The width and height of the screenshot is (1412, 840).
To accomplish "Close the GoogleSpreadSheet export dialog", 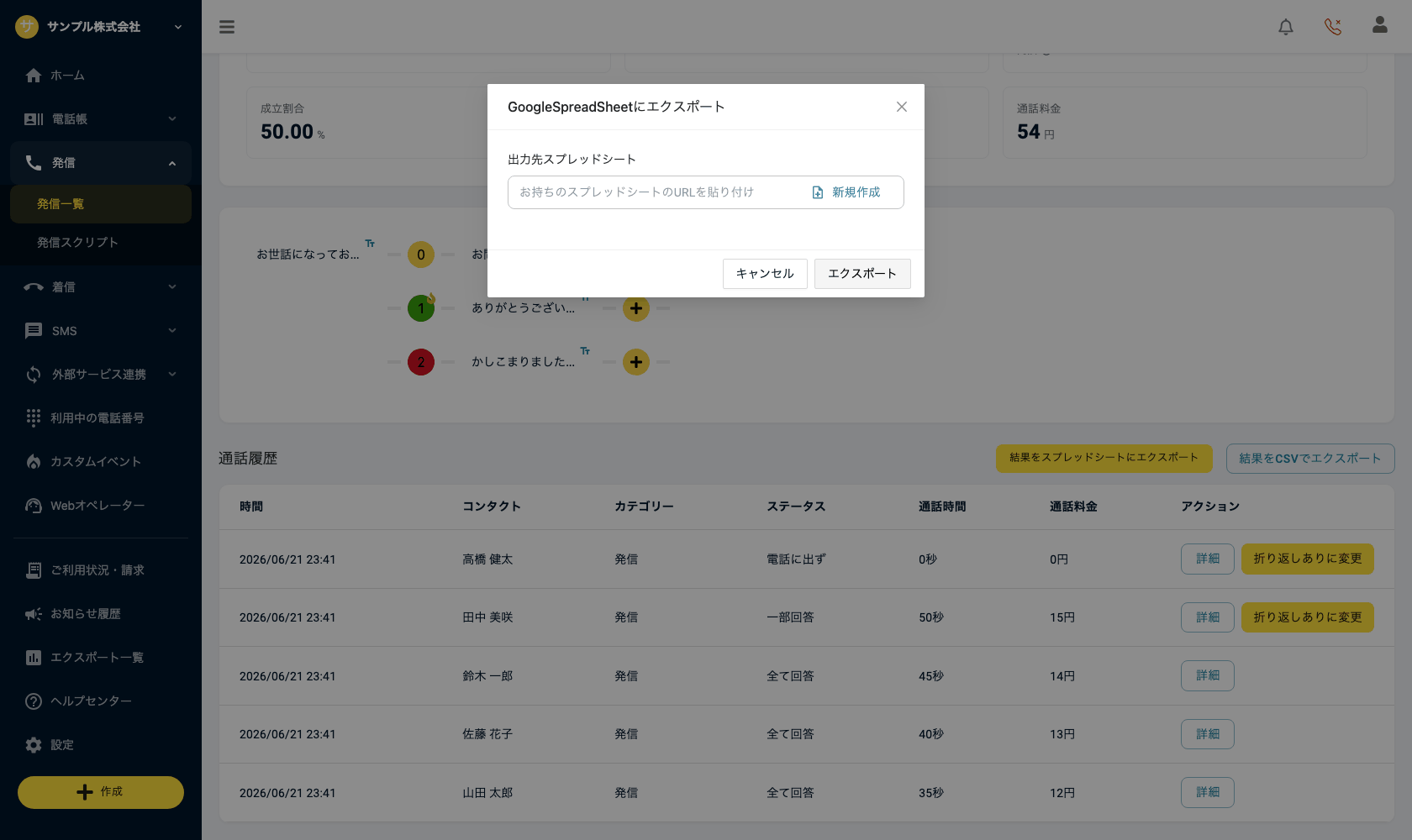I will (902, 107).
